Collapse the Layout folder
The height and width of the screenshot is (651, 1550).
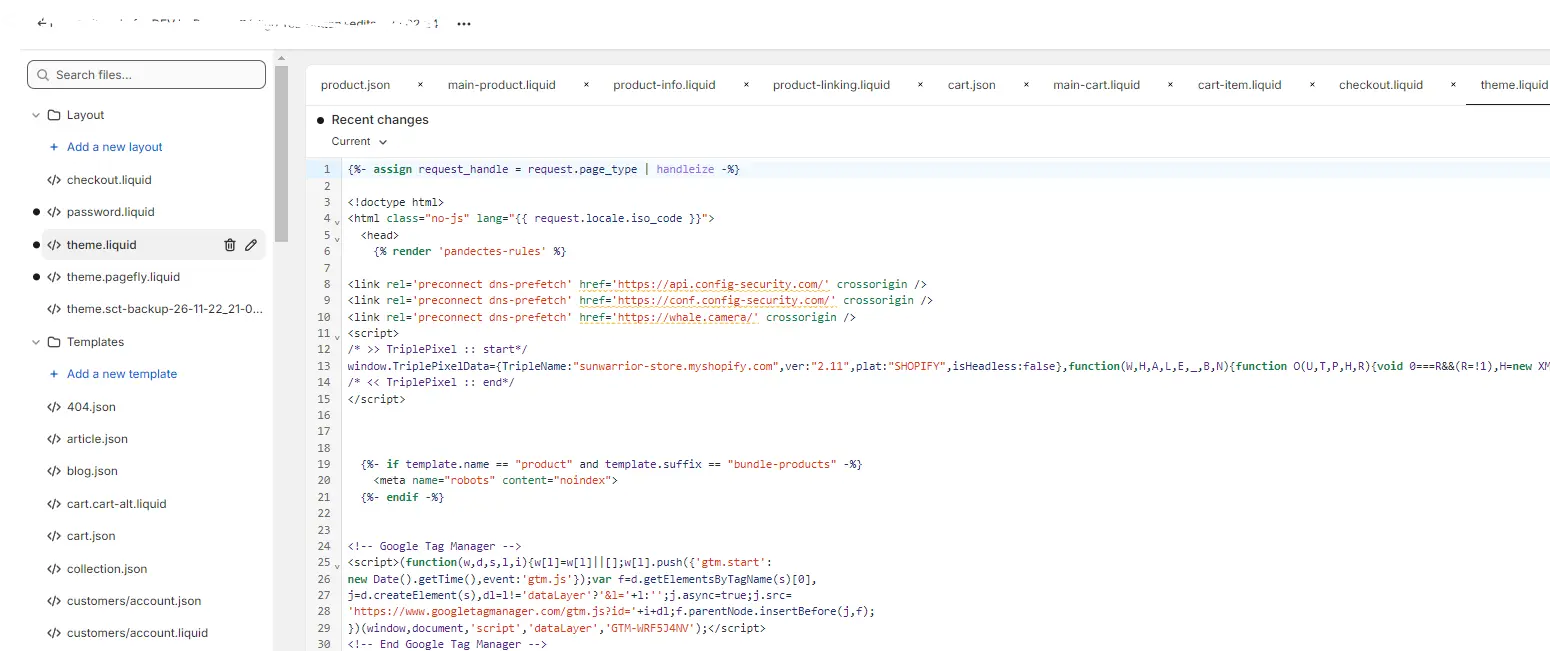tap(36, 115)
